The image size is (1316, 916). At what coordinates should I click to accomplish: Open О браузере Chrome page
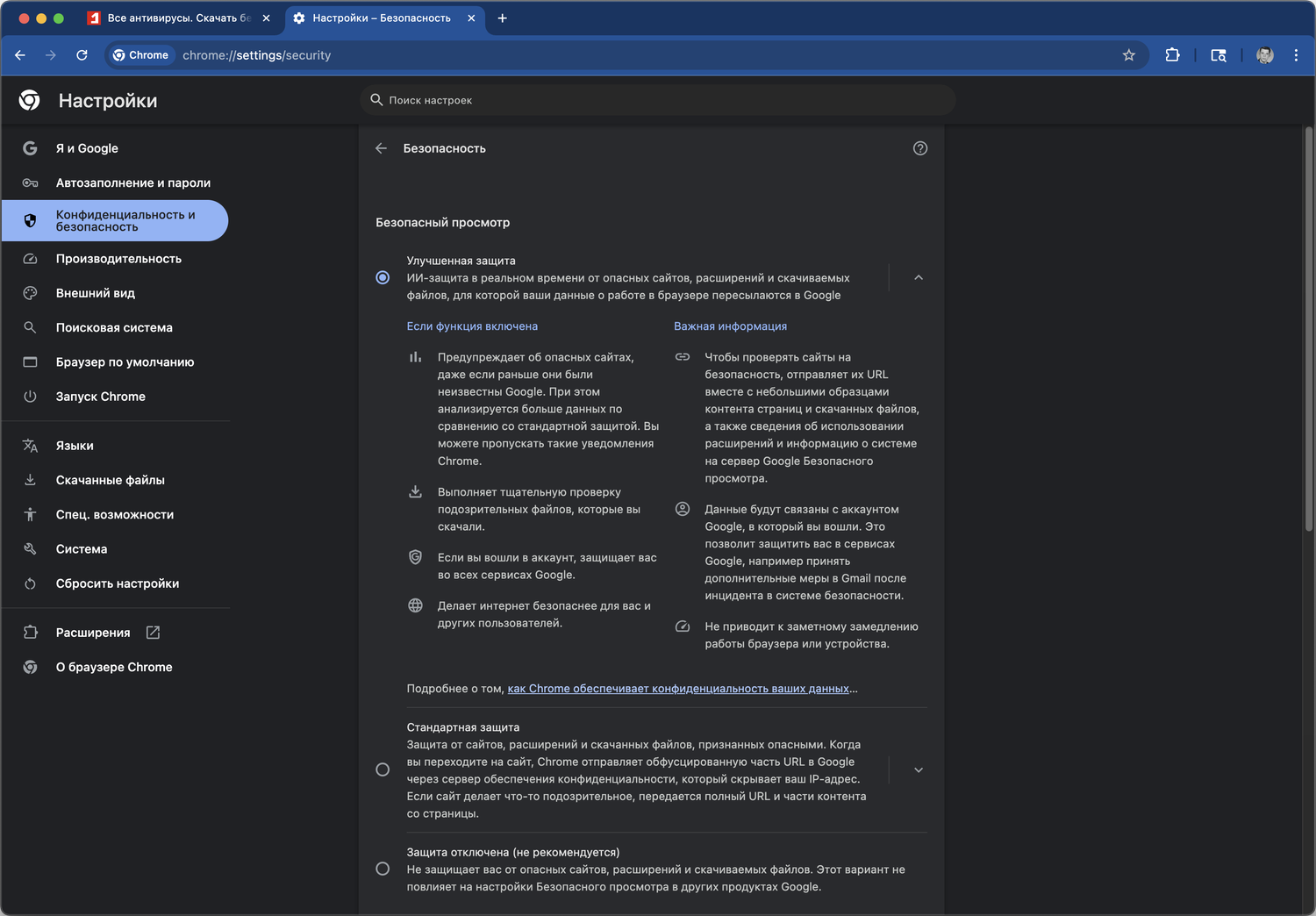(115, 667)
